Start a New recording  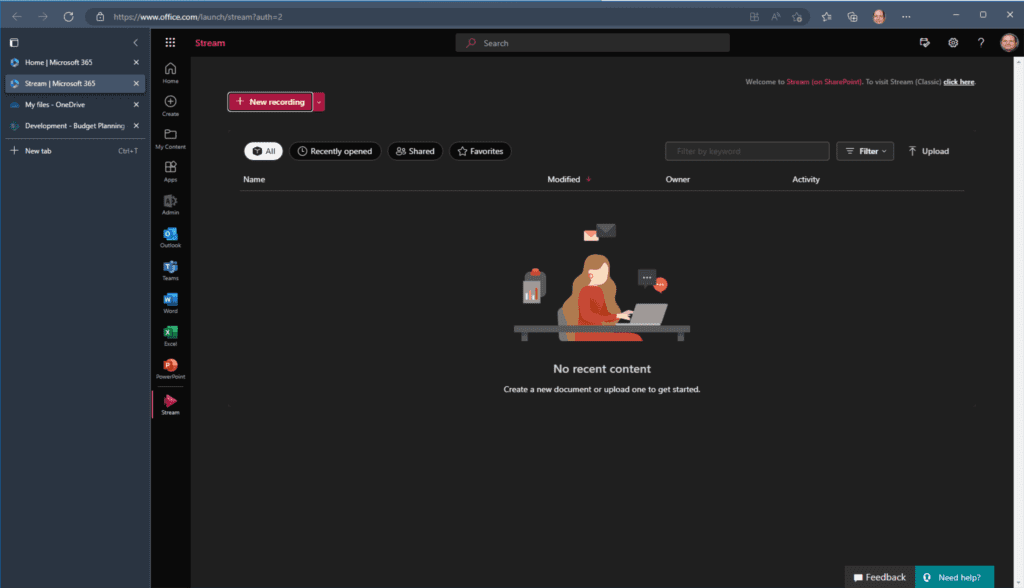[270, 101]
